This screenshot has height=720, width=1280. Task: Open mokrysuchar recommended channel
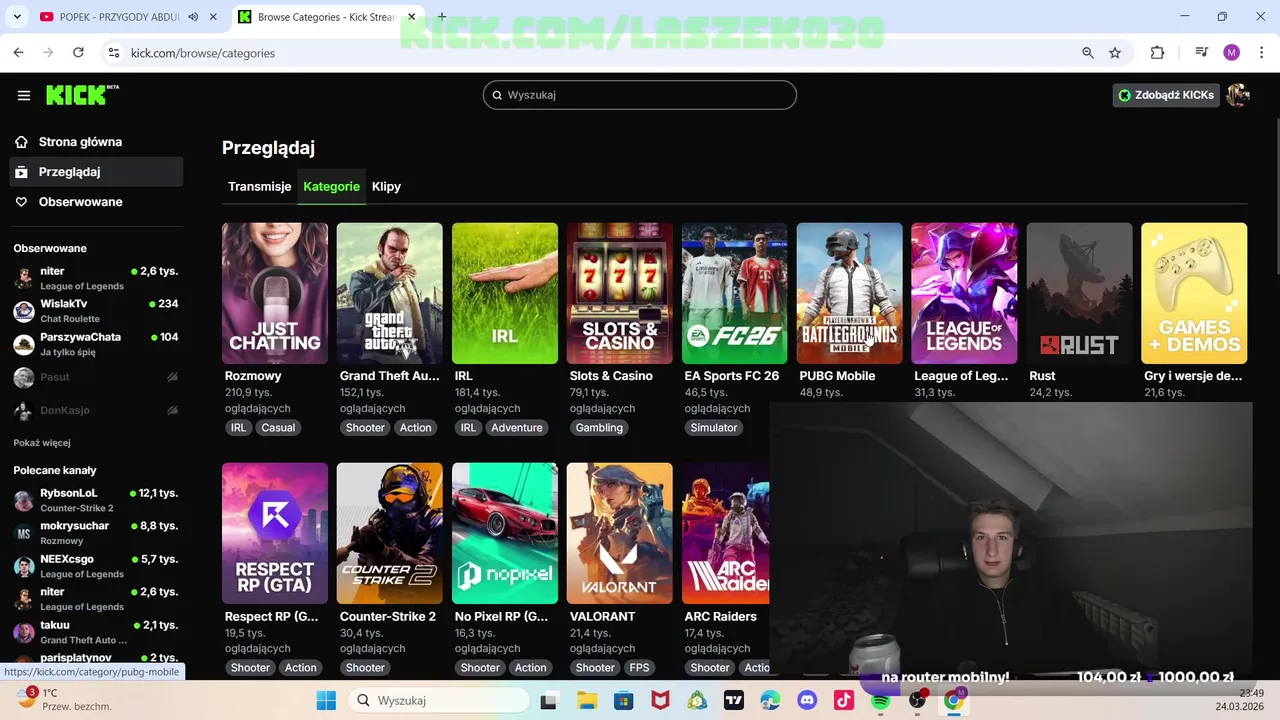(96, 533)
